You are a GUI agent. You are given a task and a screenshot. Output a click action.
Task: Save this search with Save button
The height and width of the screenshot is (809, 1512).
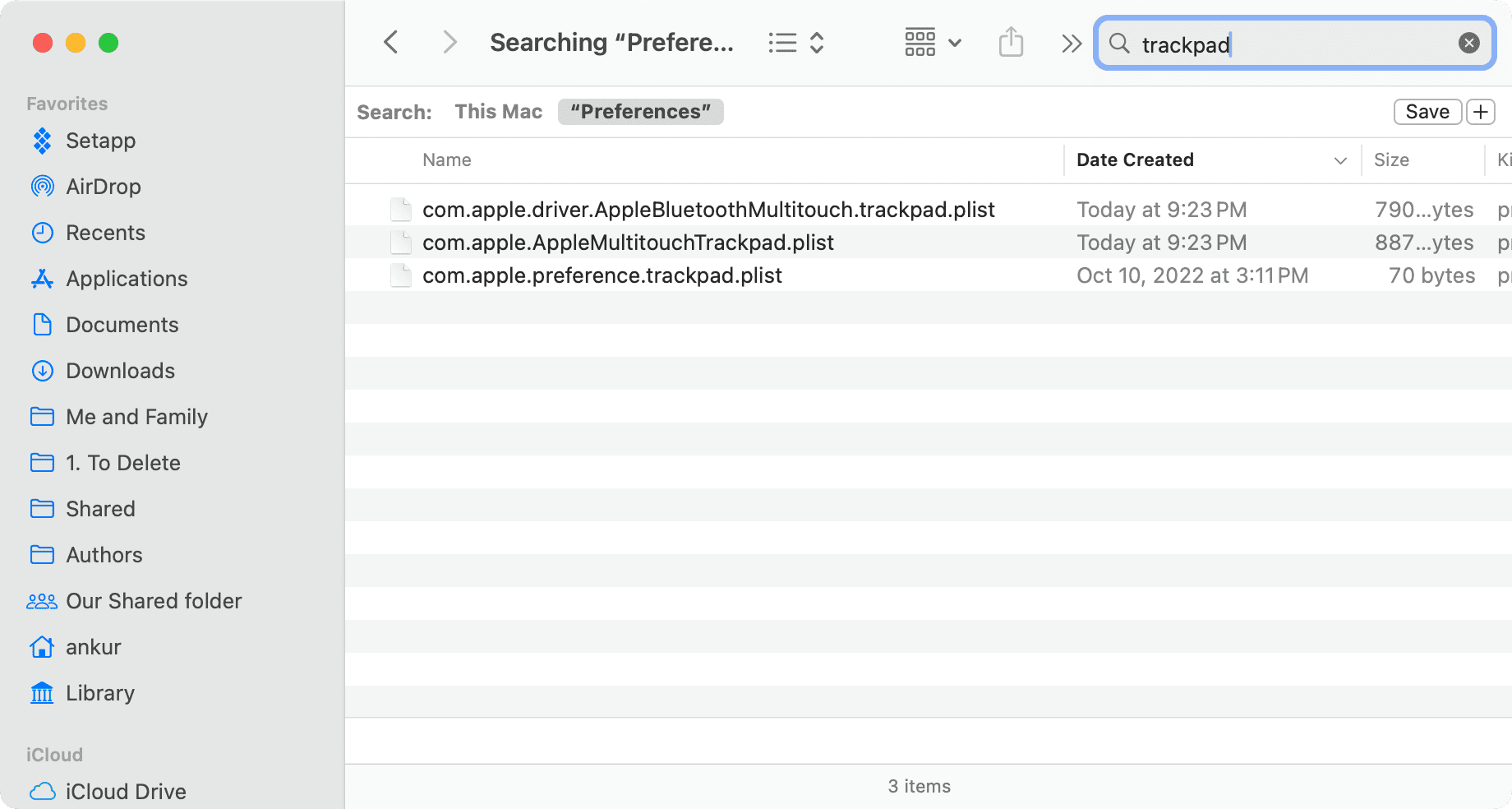[1427, 112]
